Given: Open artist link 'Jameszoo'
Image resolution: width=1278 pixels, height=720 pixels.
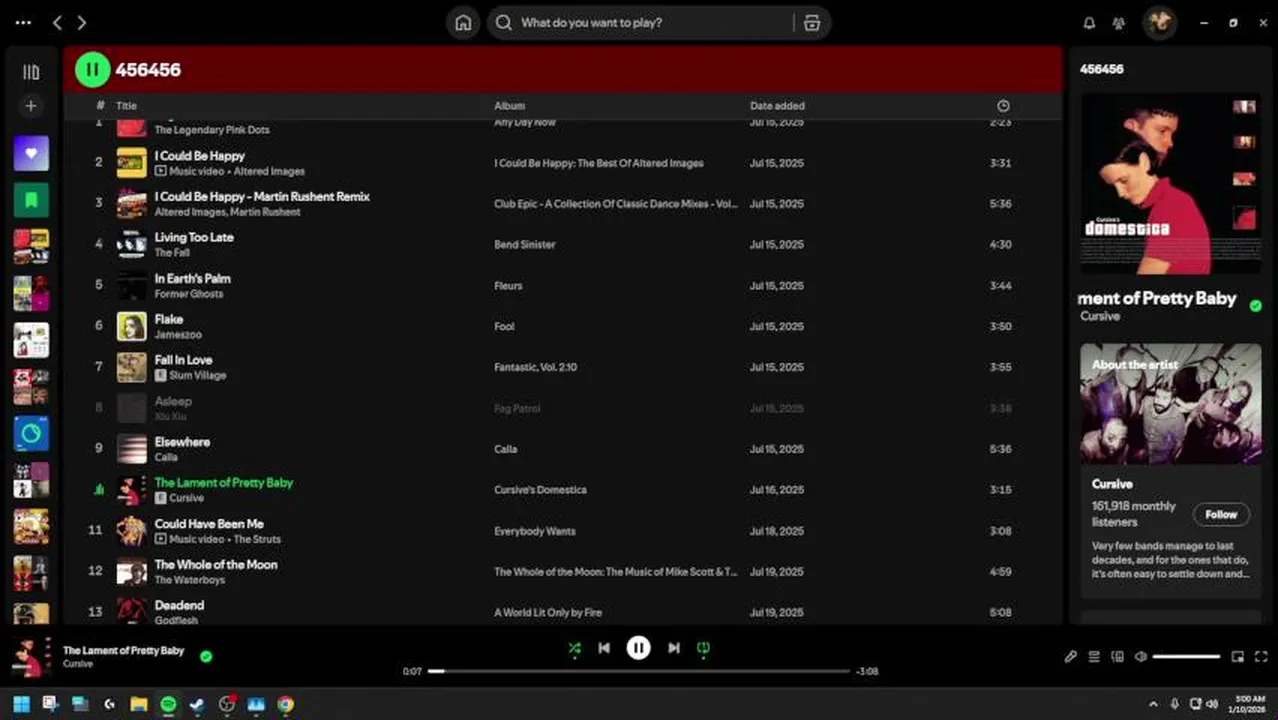Looking at the screenshot, I should [x=178, y=335].
